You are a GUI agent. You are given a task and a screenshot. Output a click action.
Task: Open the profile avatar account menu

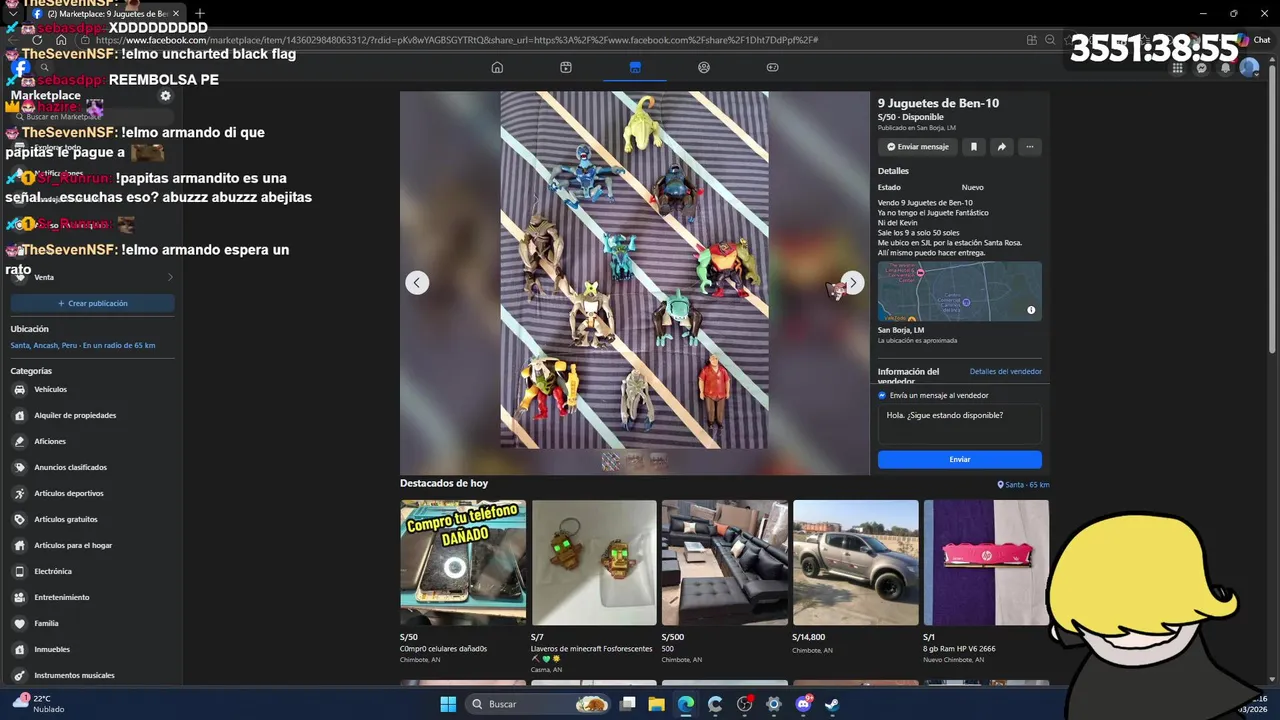1249,68
